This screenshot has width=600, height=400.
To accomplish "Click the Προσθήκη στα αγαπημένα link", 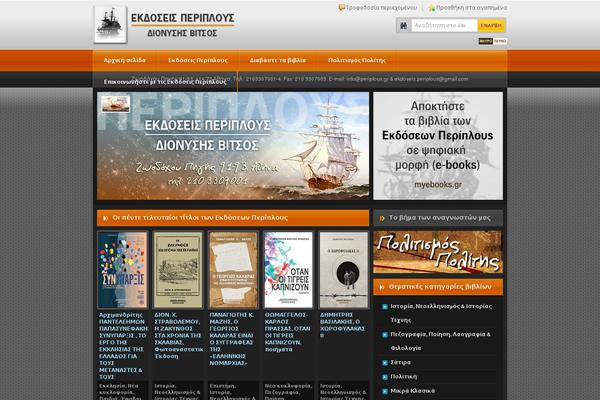I will click(471, 8).
